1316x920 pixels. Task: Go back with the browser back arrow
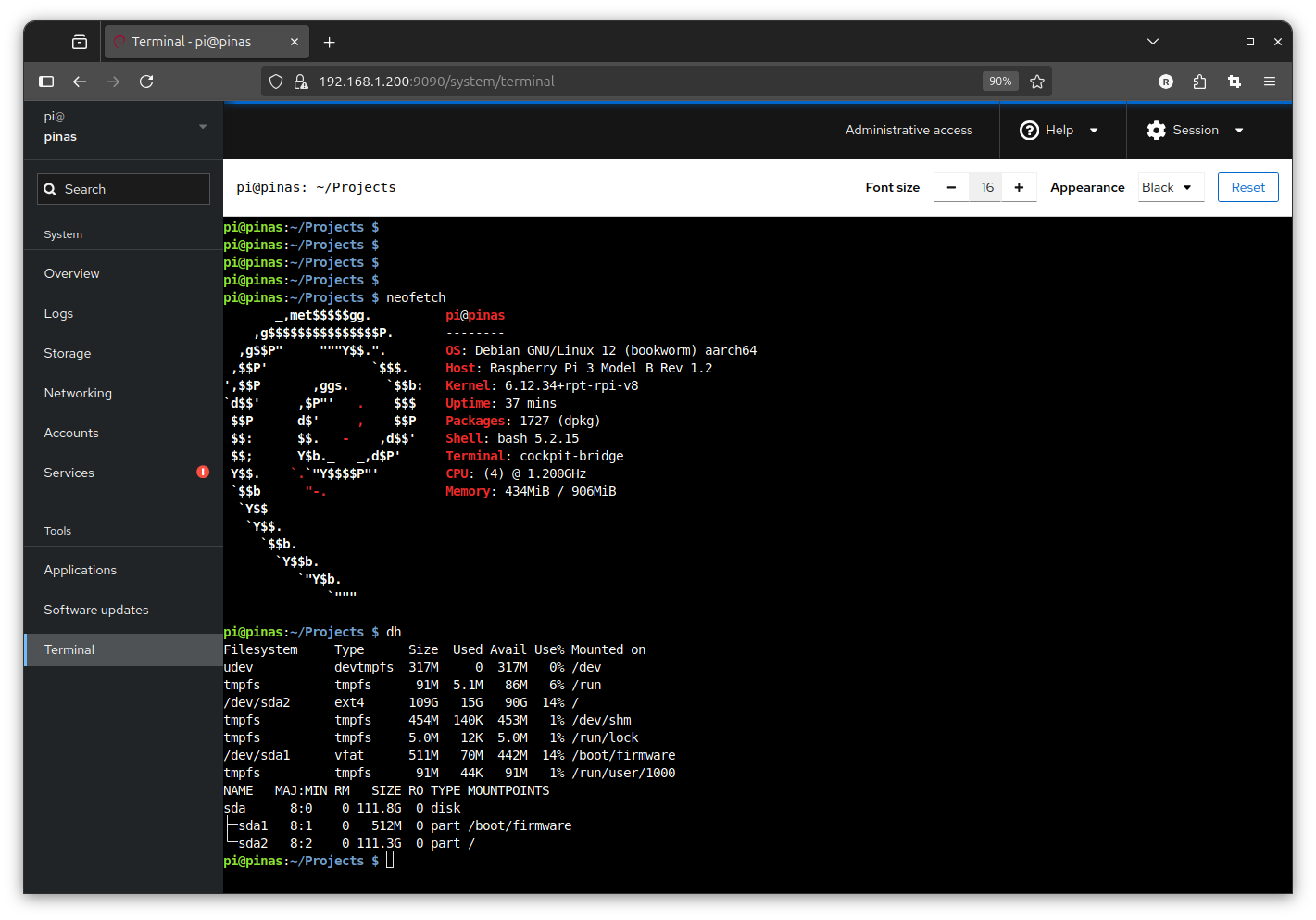tap(80, 82)
